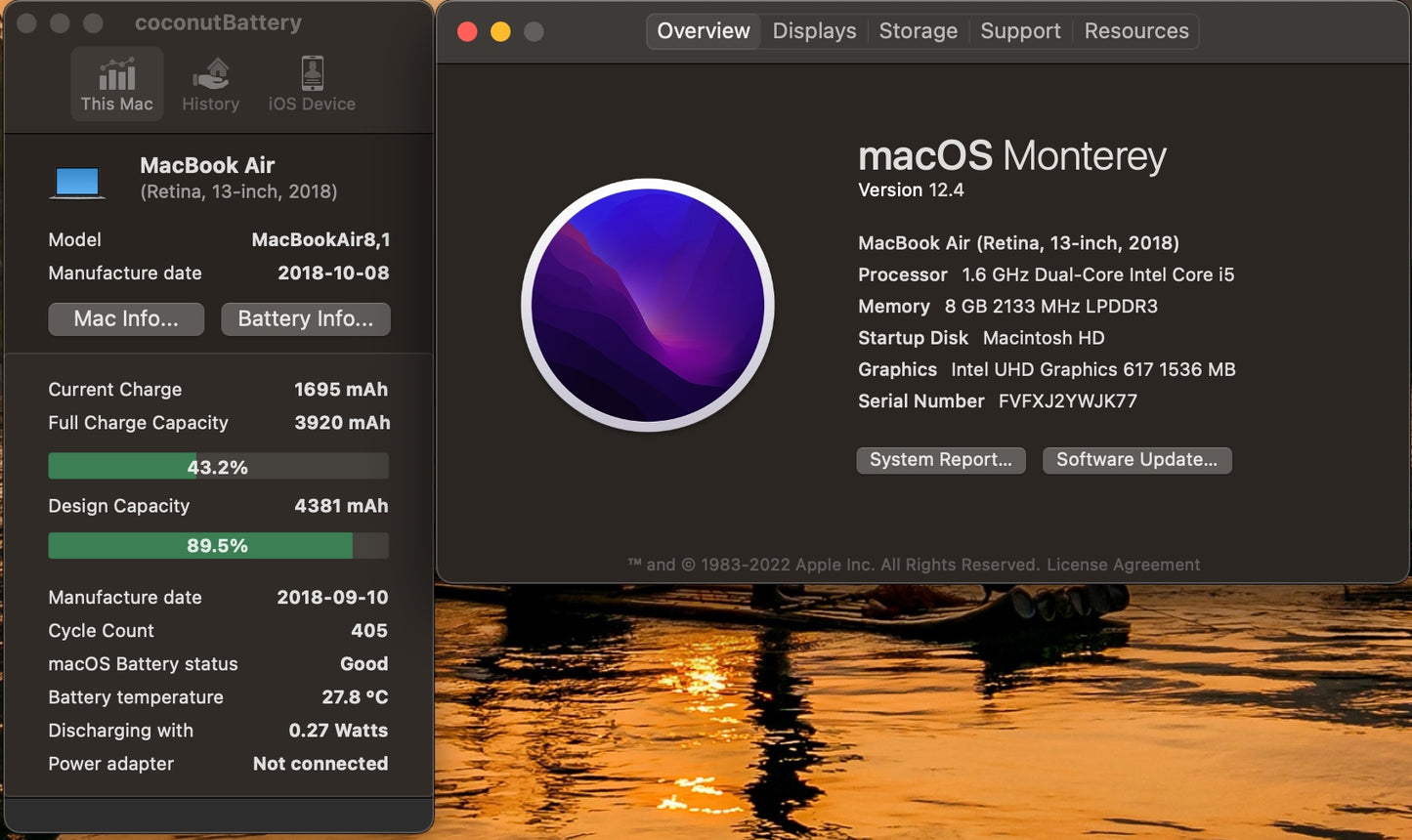This screenshot has width=1412, height=840.
Task: Click the Full Charge Capacity progress bar
Action: (218, 466)
